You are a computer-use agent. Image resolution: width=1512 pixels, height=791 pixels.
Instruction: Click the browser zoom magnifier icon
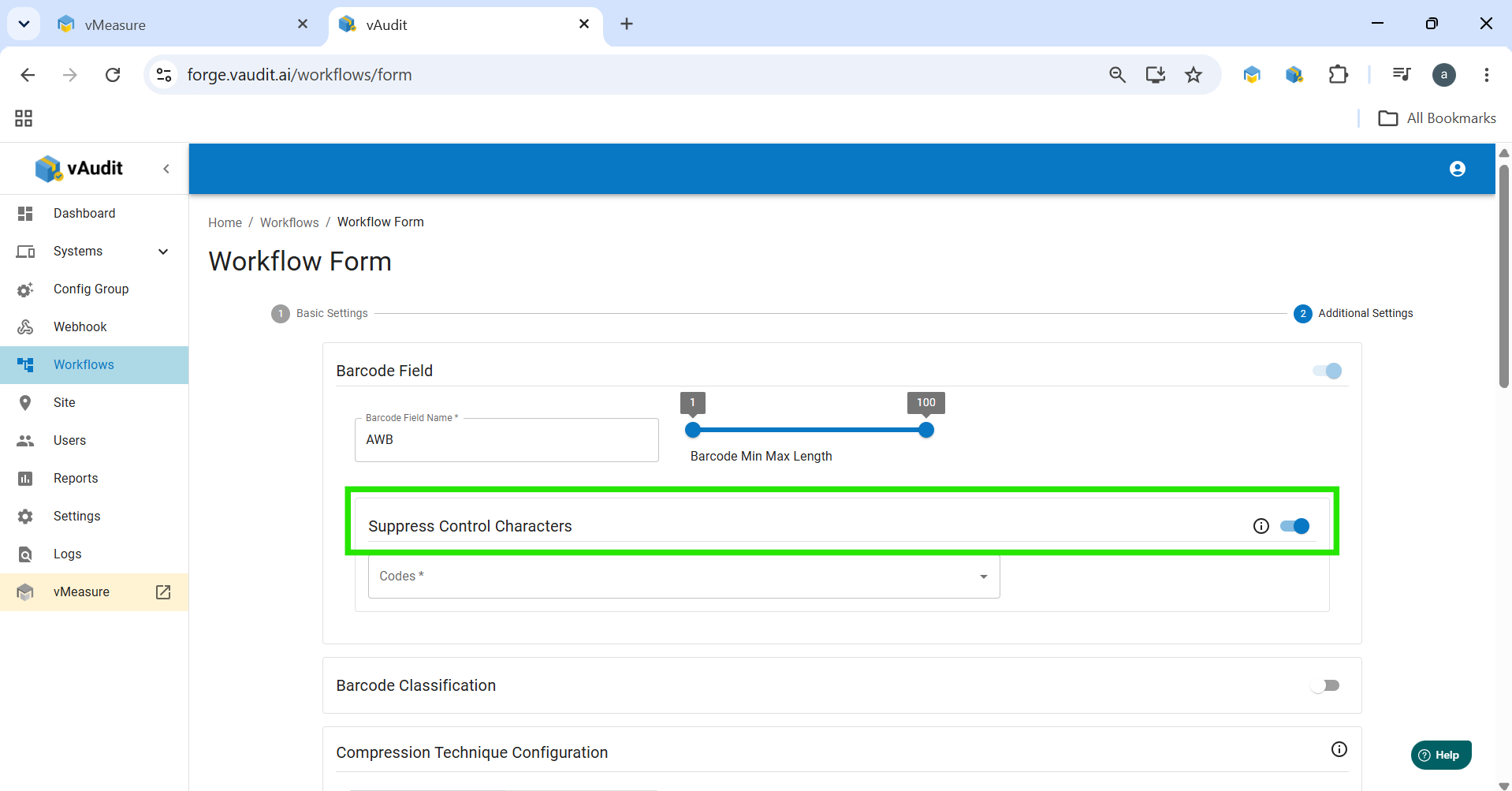pyautogui.click(x=1117, y=75)
